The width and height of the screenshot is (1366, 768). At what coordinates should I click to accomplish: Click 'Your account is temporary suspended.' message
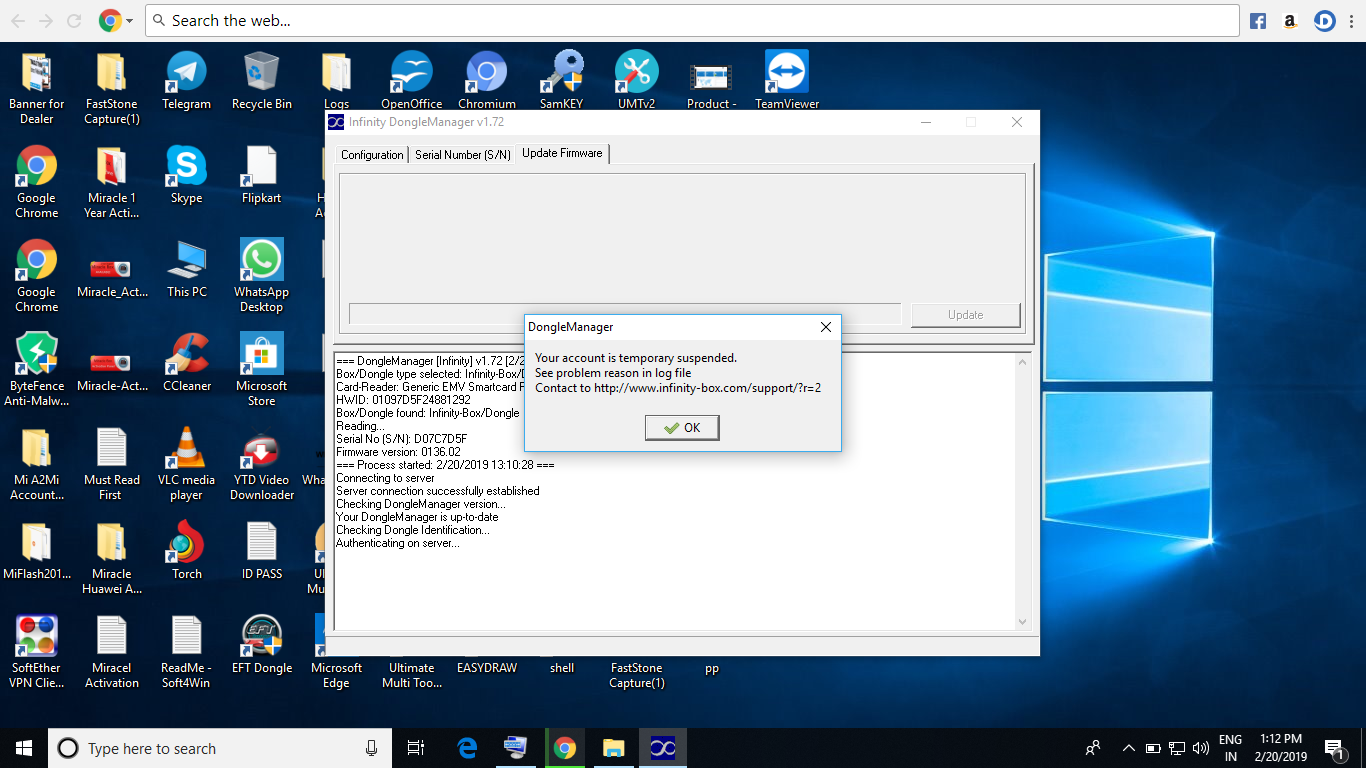636,358
